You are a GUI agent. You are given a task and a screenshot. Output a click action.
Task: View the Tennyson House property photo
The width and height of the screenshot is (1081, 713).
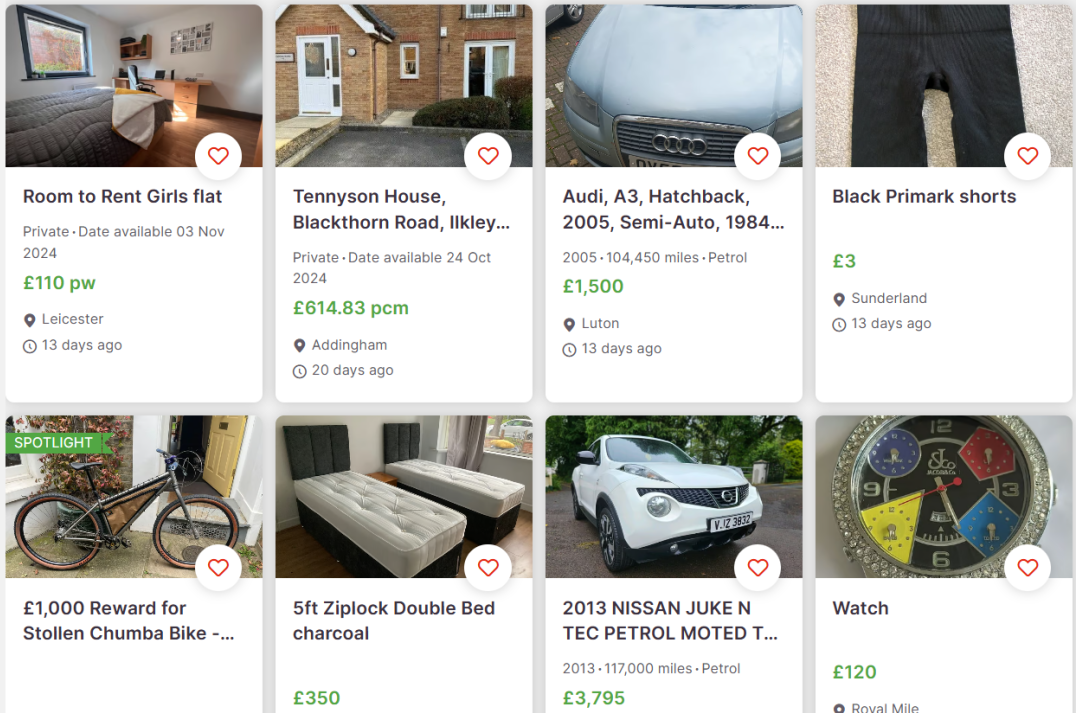point(404,85)
